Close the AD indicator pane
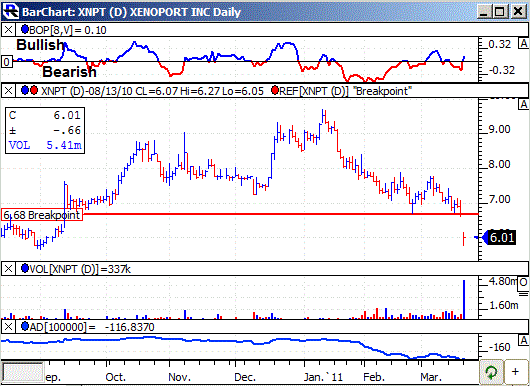Image resolution: width=530 pixels, height=386 pixels. [x=8, y=327]
